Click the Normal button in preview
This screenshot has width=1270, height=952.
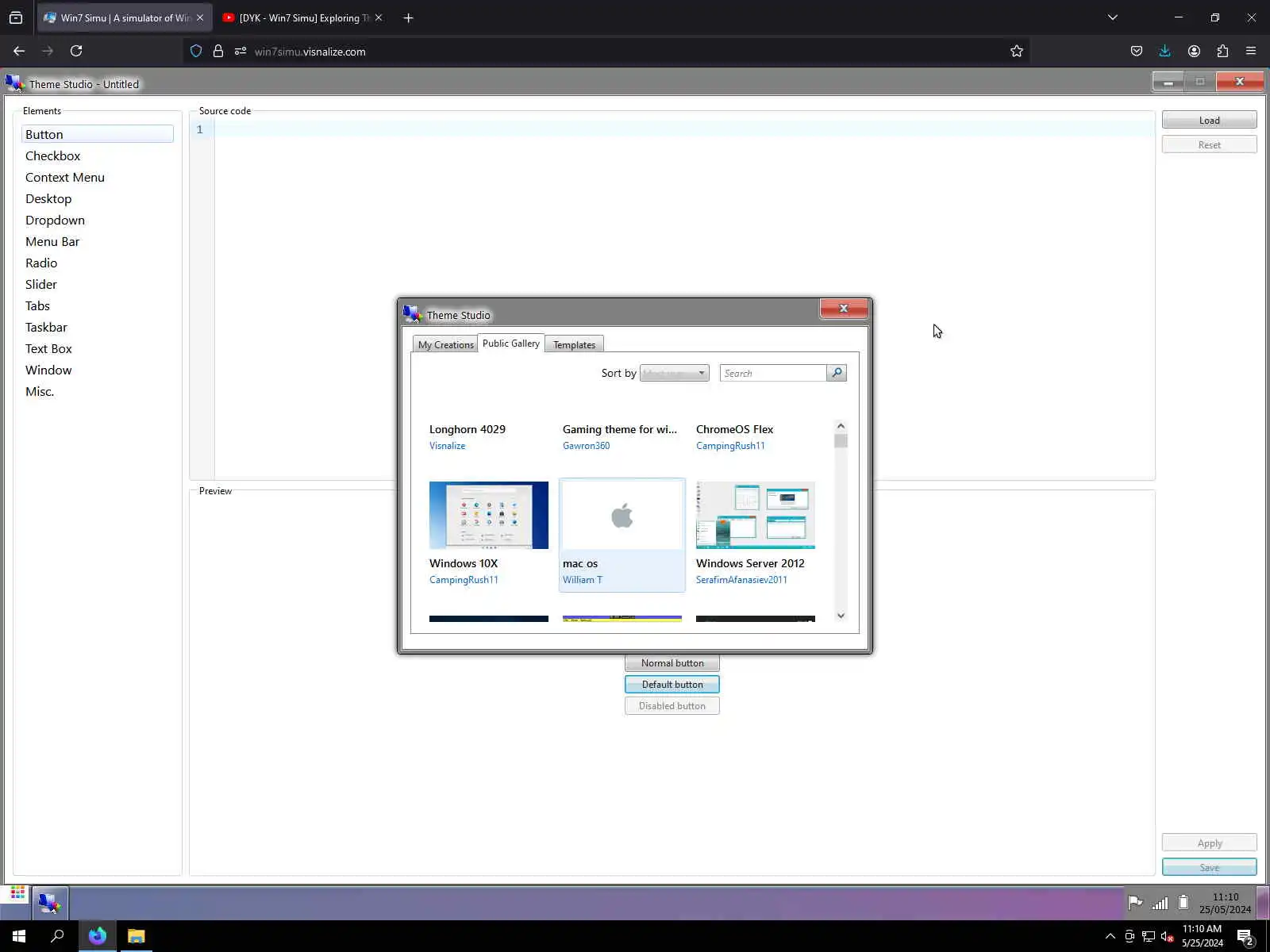(672, 662)
